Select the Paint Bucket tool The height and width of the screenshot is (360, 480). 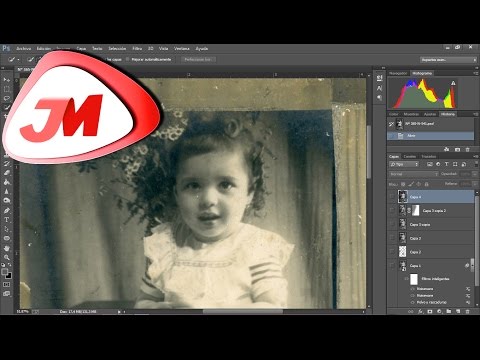point(6,182)
